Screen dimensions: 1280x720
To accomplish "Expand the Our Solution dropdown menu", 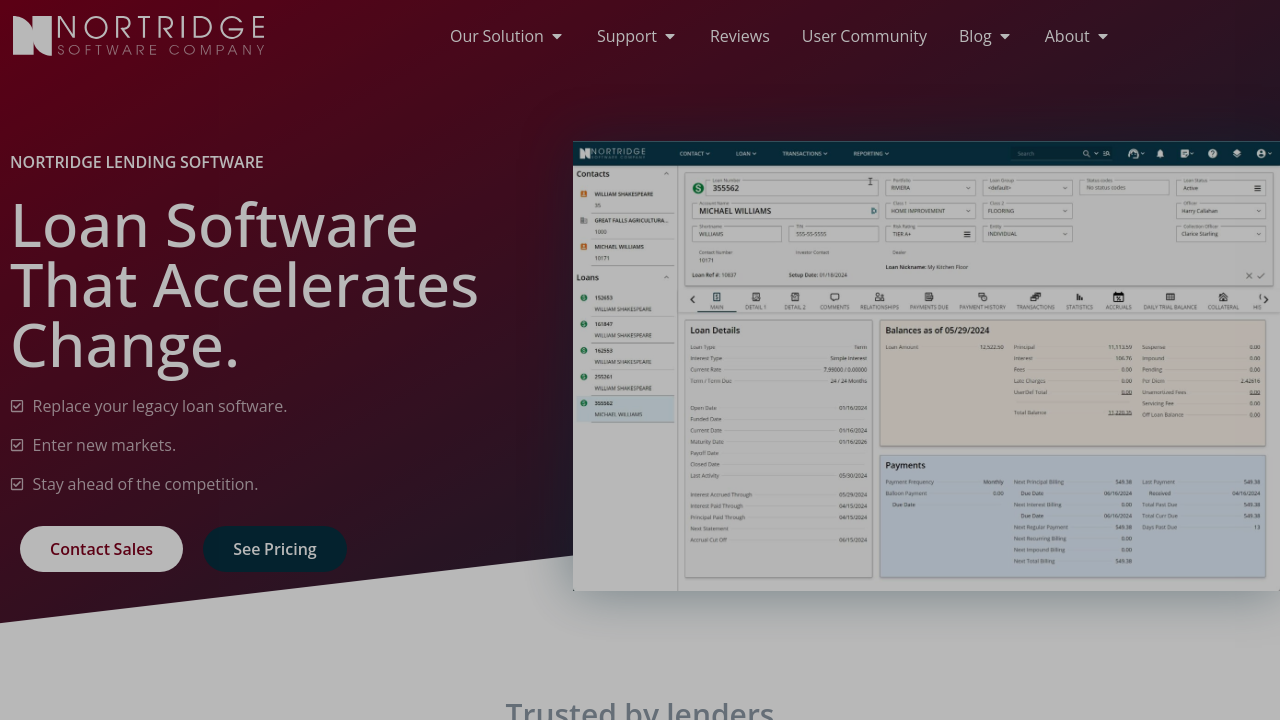I will point(506,36).
